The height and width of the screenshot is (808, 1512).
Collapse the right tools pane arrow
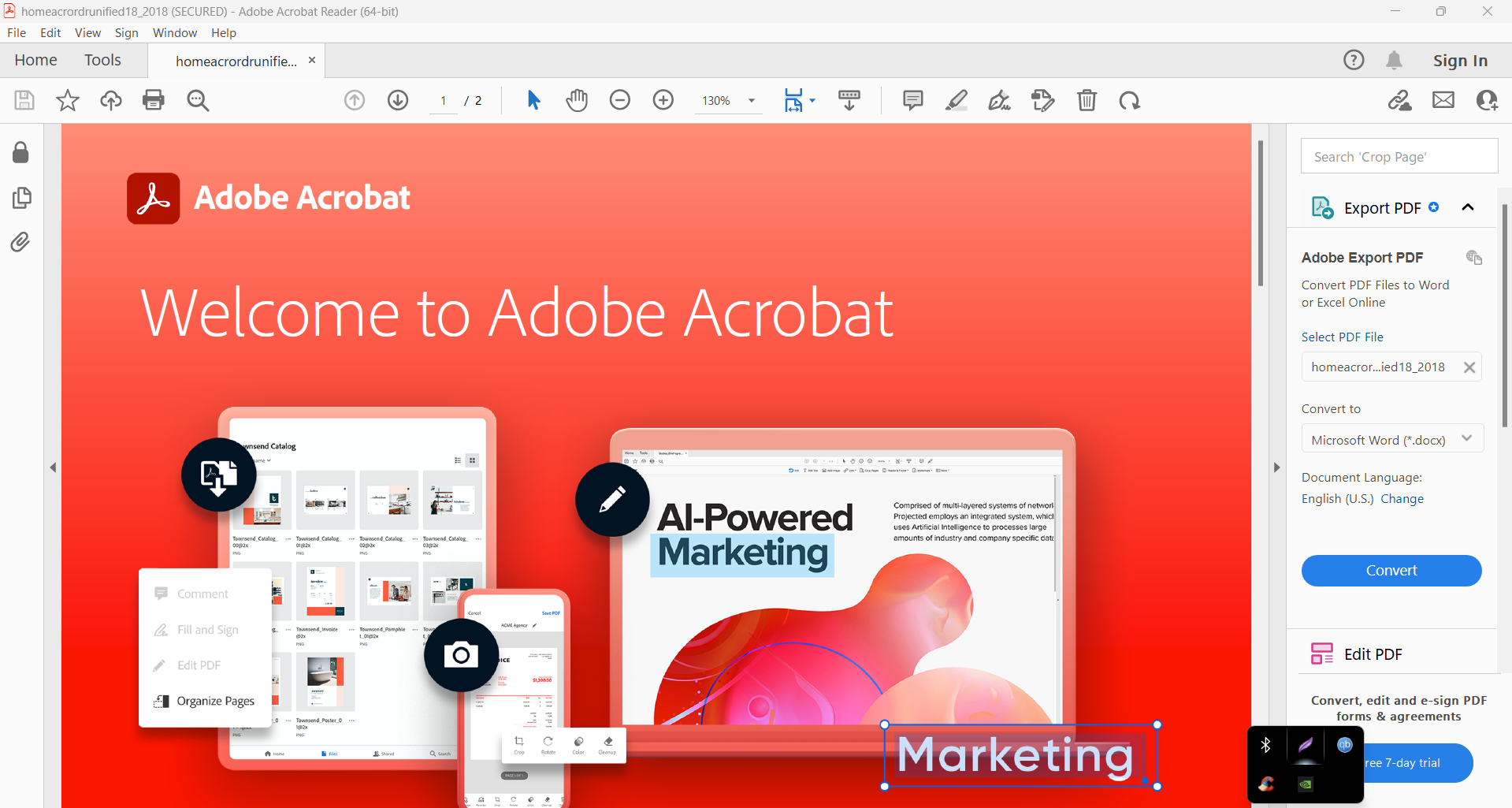click(x=1276, y=467)
